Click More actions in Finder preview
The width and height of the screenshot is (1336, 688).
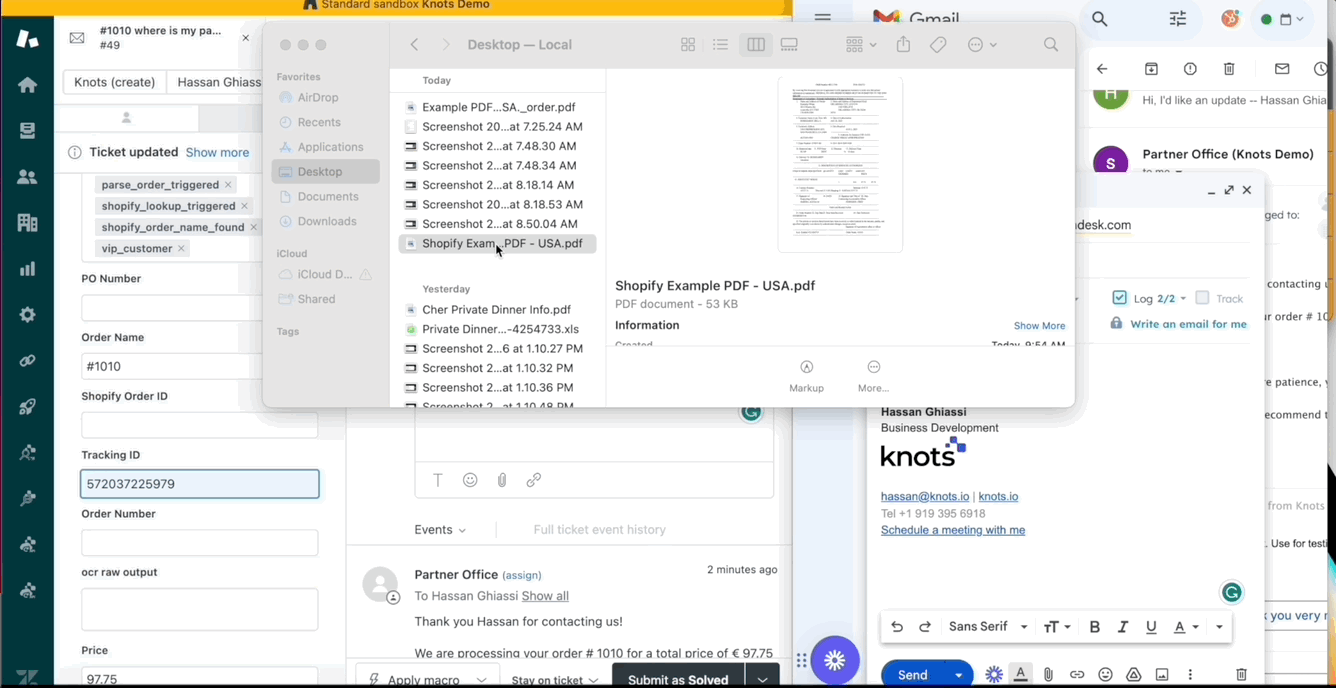click(873, 376)
